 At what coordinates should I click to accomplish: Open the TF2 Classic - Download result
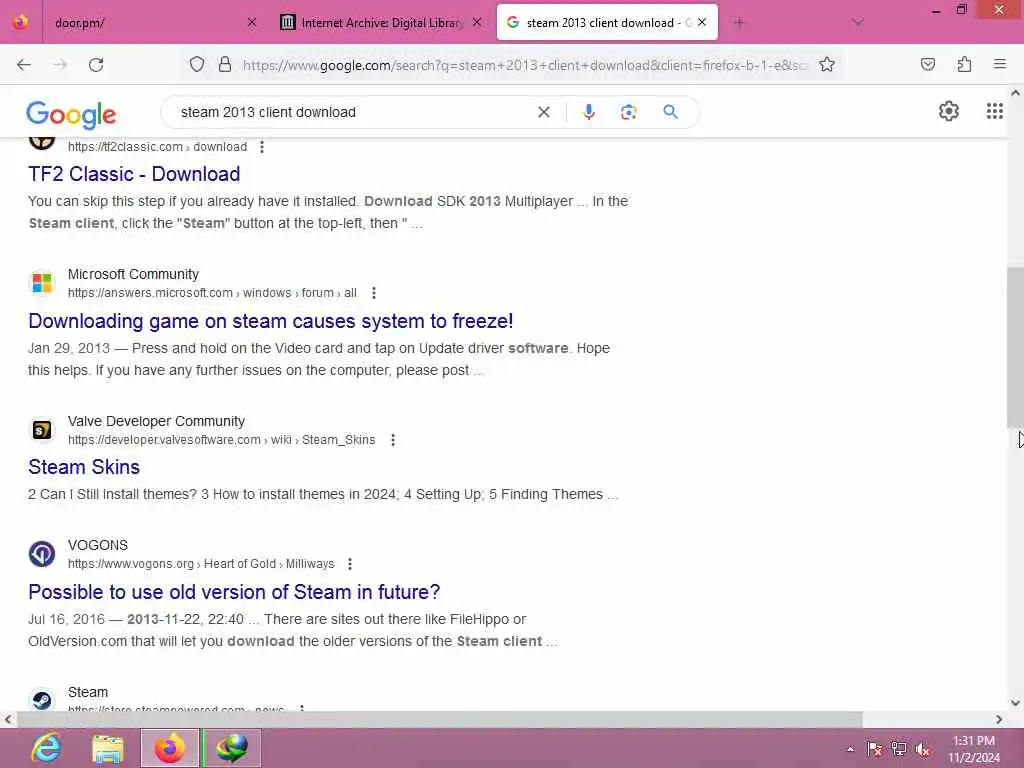(x=134, y=174)
